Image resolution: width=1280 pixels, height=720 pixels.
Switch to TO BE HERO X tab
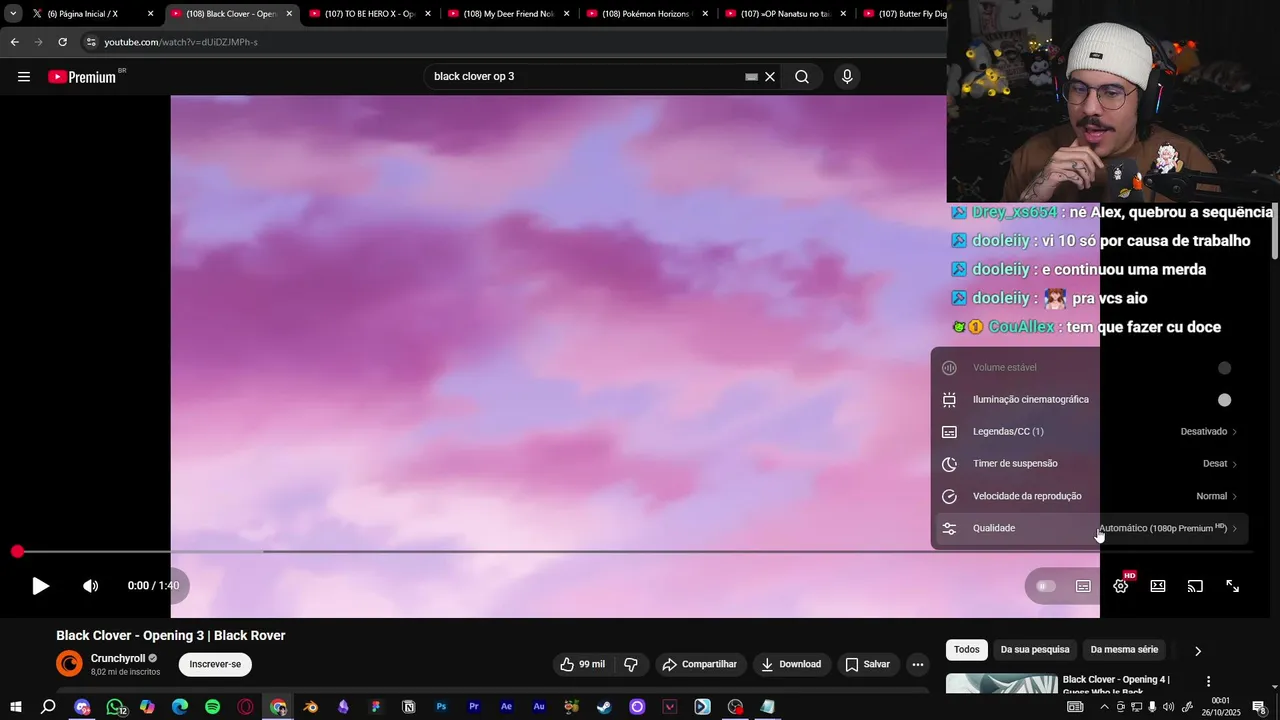tap(368, 14)
